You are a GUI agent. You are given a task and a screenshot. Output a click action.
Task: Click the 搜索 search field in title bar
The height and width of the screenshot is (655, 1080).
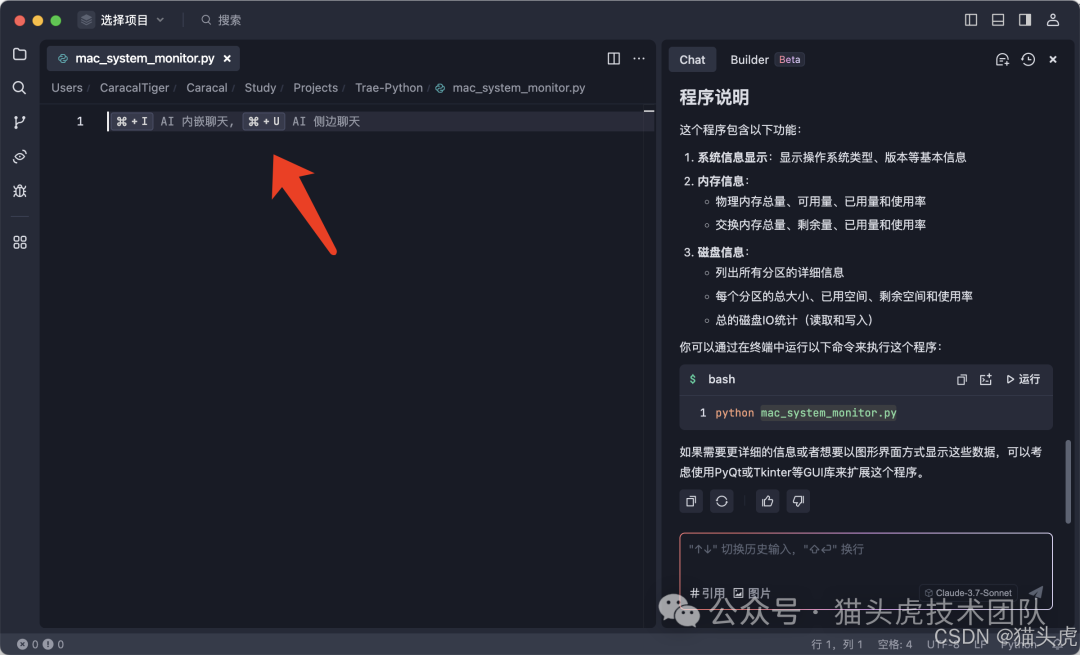[220, 20]
